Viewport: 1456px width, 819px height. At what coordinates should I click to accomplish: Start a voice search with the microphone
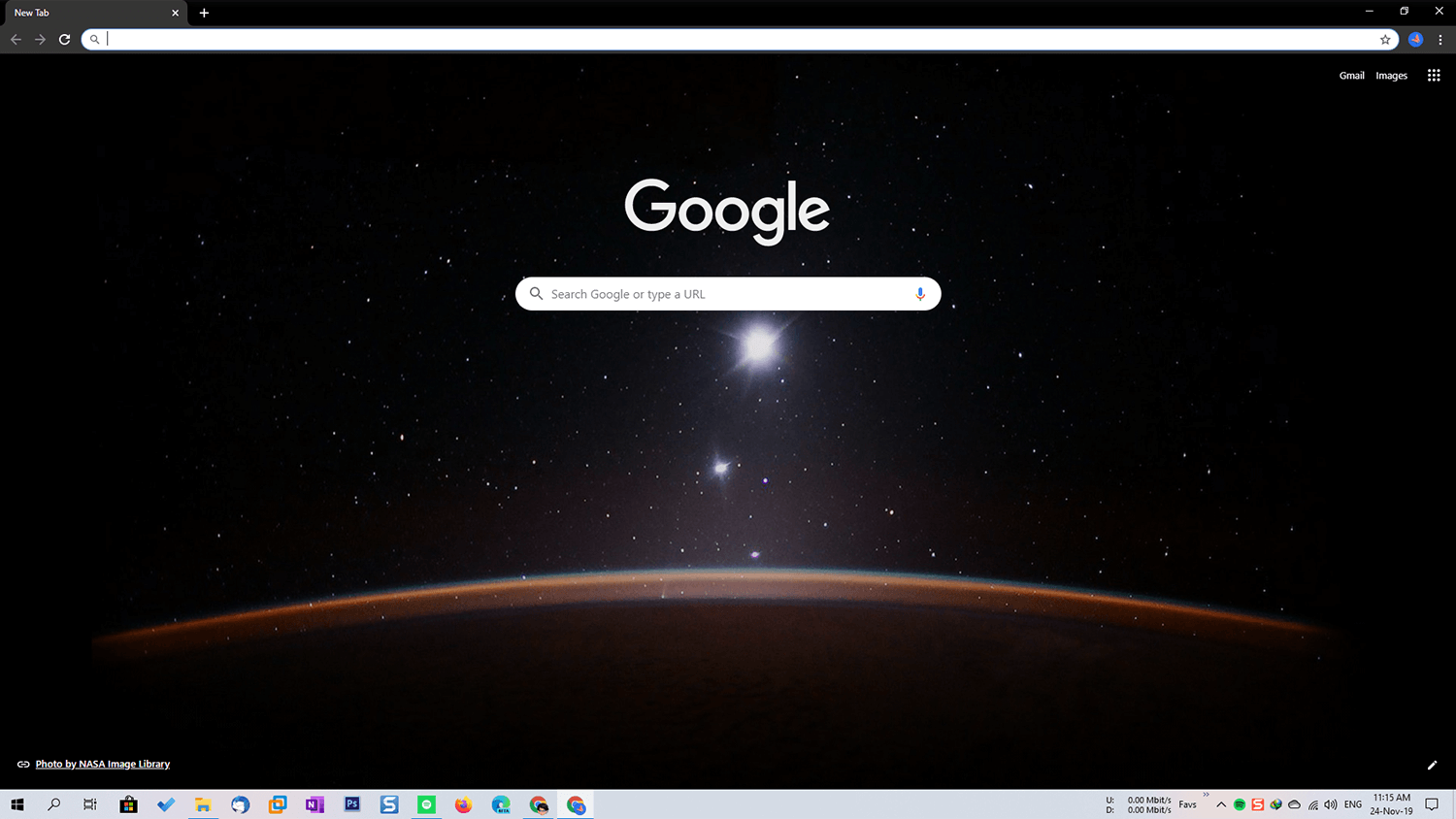point(920,294)
